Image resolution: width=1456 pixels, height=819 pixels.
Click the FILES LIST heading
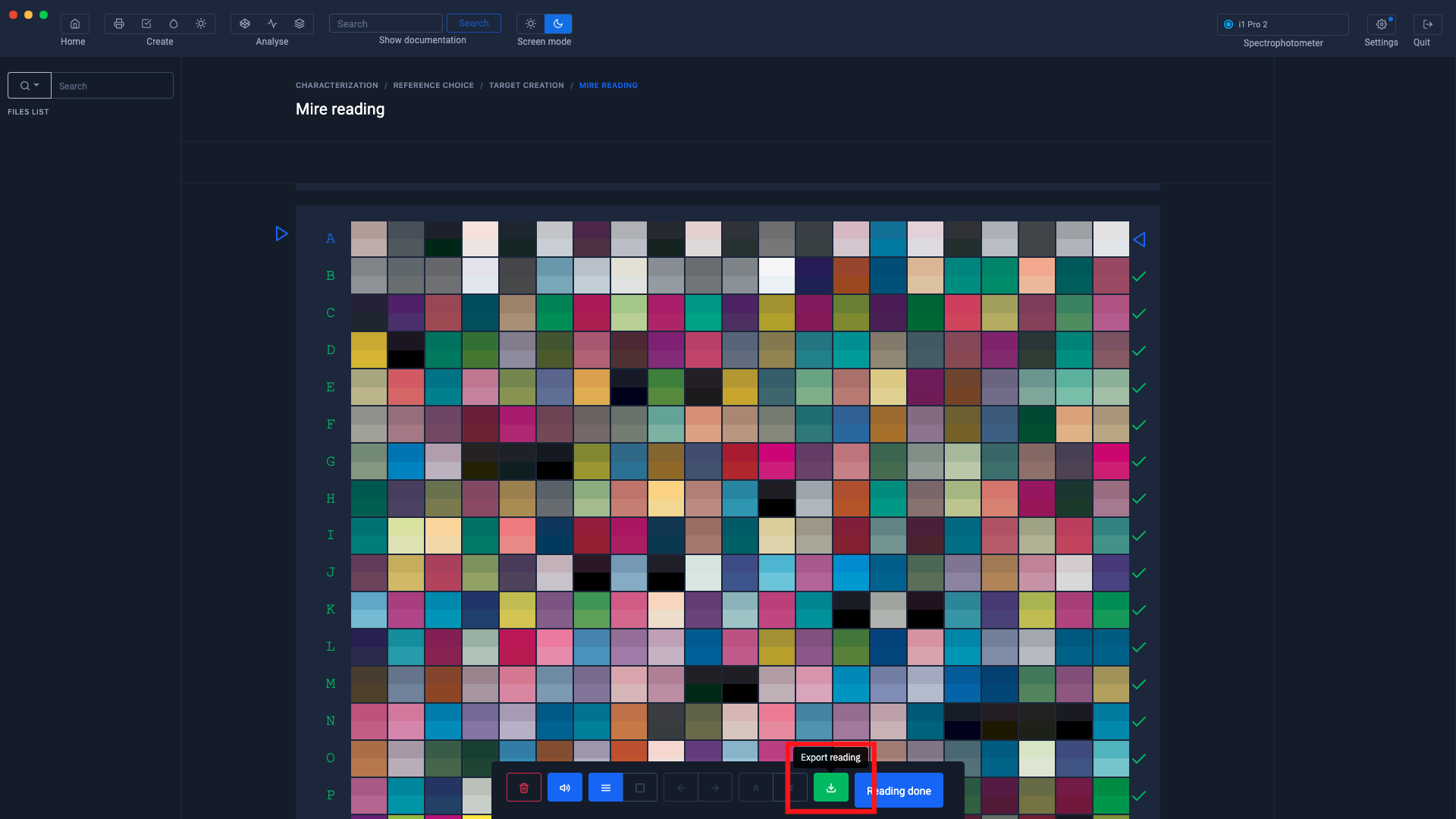(x=28, y=111)
